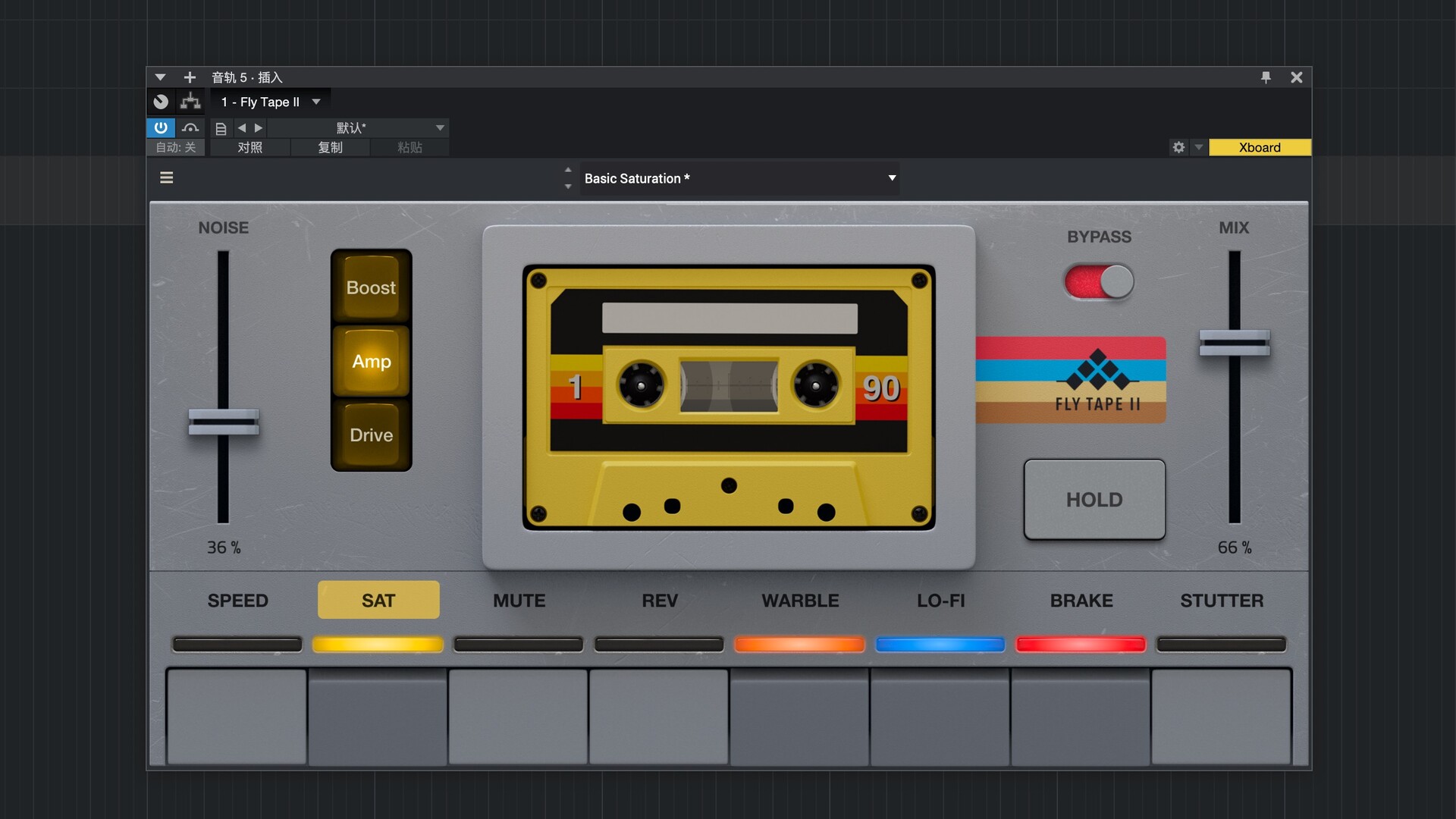Toggle the plugin power bypass icon

click(x=161, y=127)
